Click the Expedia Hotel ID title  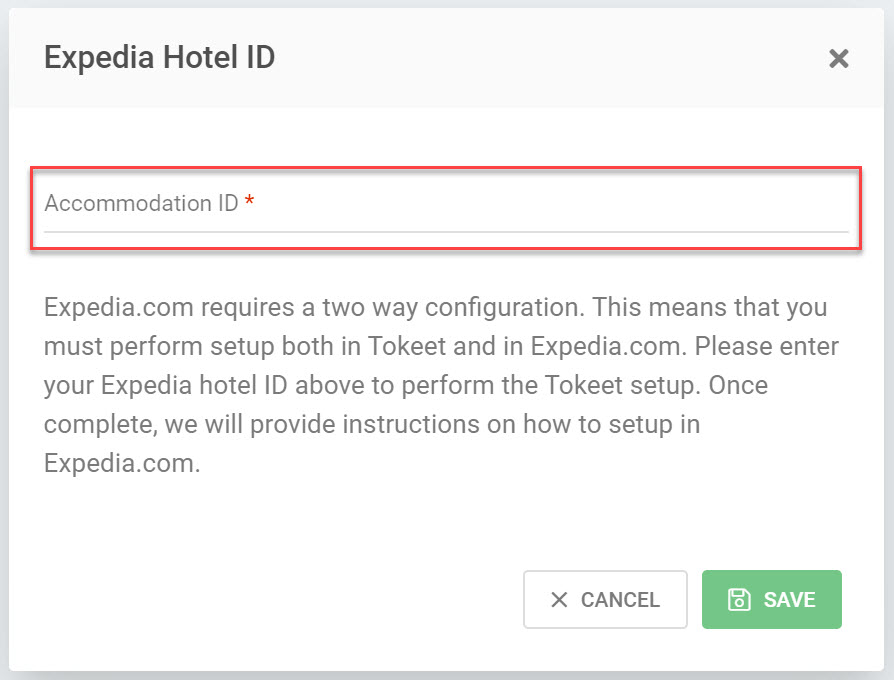point(160,58)
